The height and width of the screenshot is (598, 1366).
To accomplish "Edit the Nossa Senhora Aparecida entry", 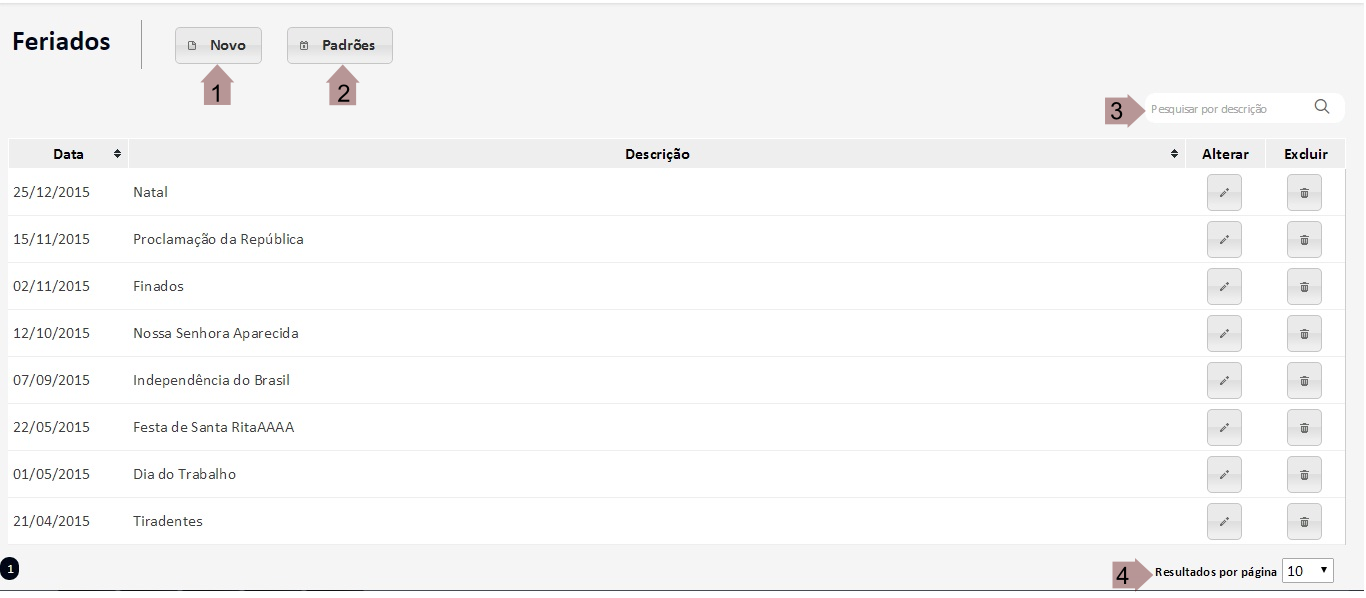I will coord(1224,334).
